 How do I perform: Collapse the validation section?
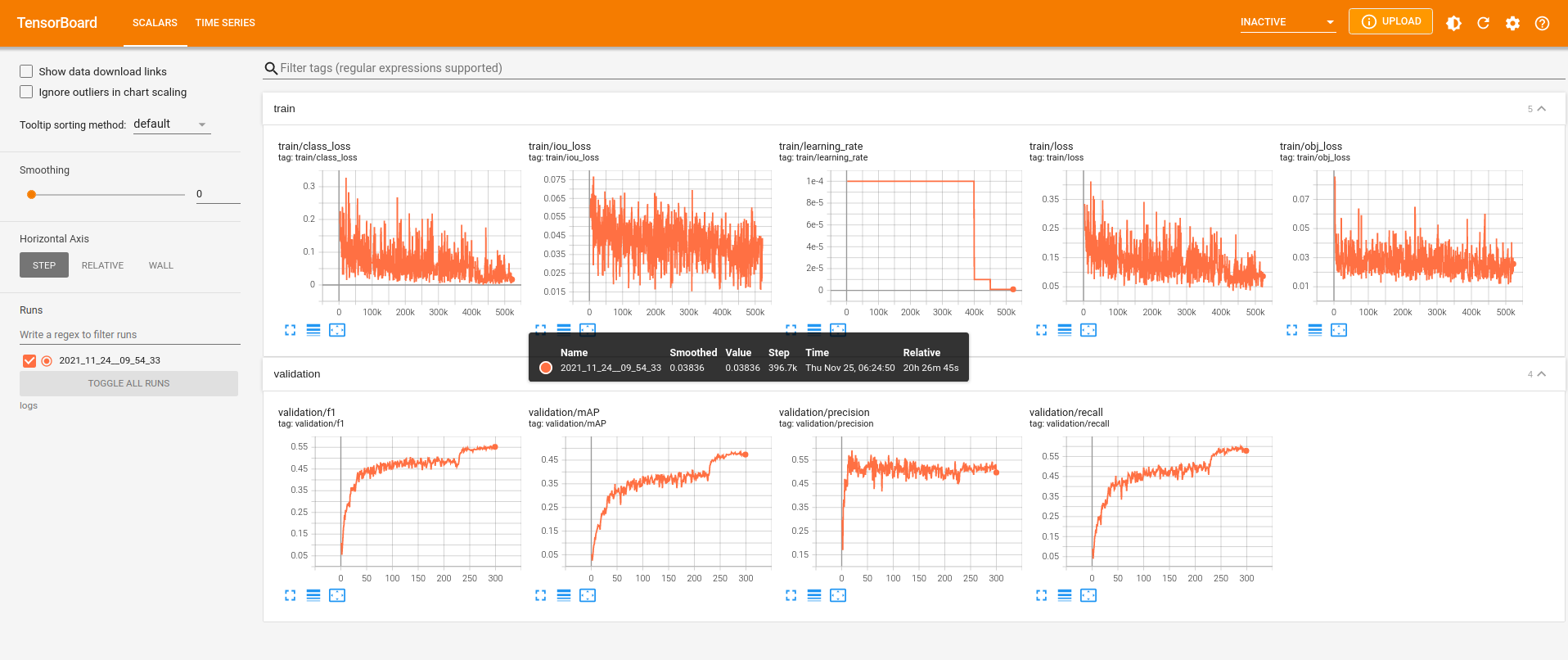[1542, 374]
